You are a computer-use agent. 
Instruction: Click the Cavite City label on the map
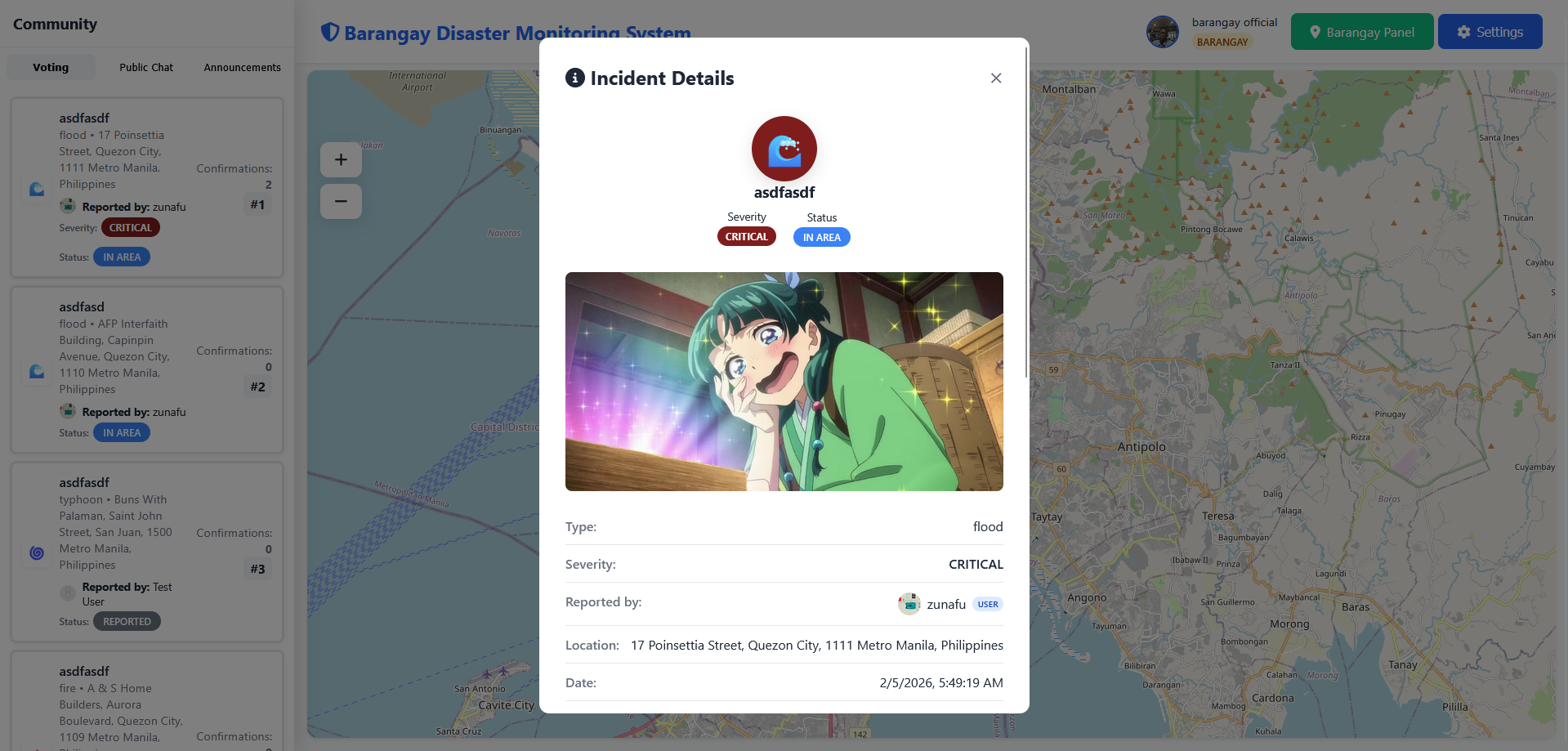[x=506, y=705]
